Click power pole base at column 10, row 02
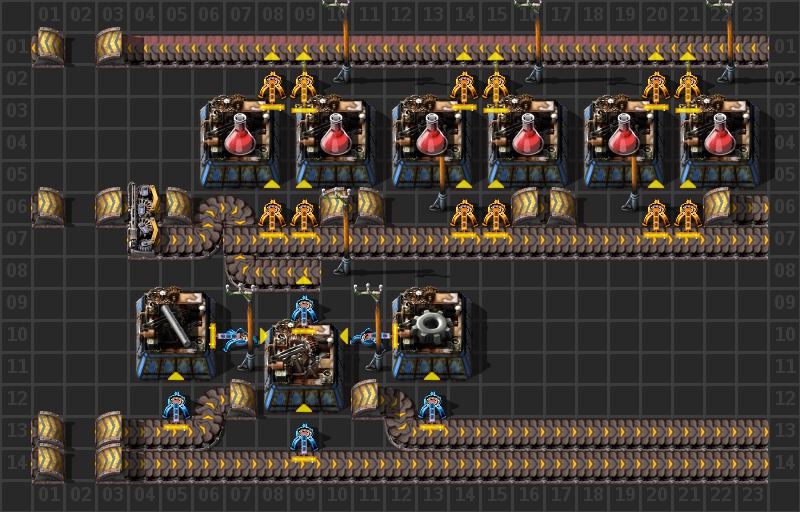 pyautogui.click(x=343, y=74)
